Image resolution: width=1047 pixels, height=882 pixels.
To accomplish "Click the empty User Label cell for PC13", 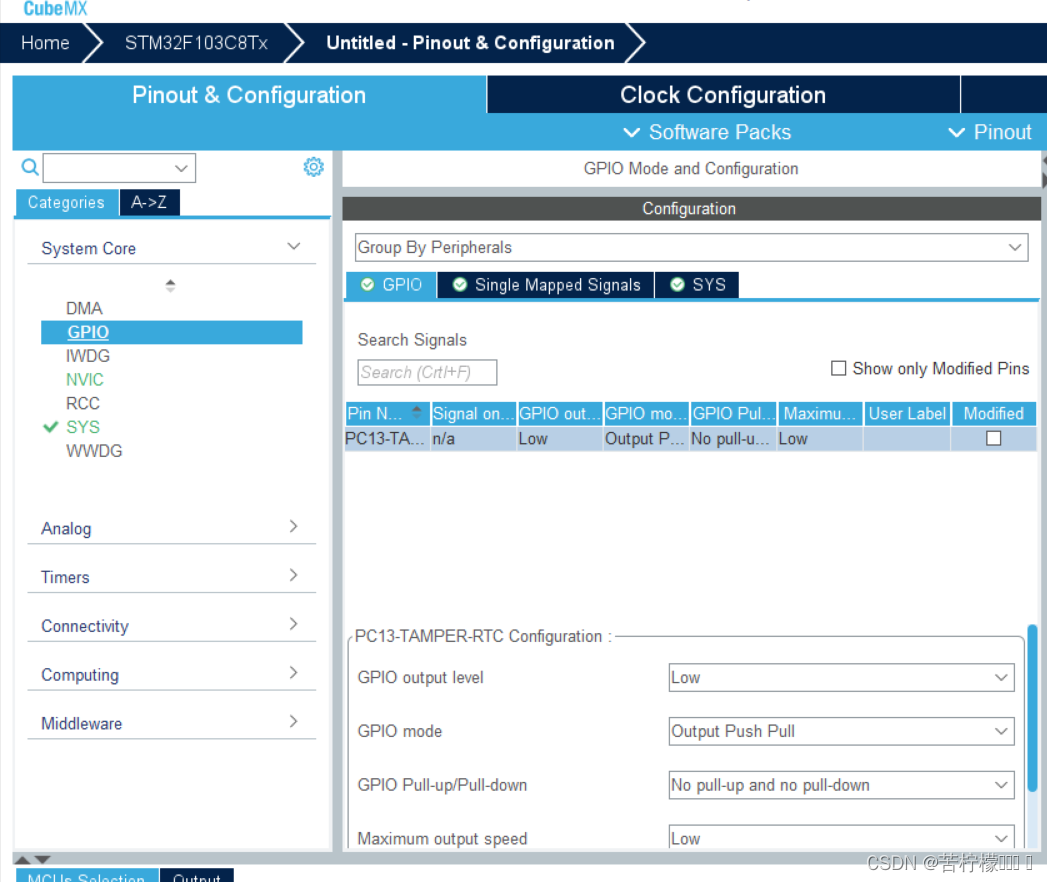I will click(907, 439).
